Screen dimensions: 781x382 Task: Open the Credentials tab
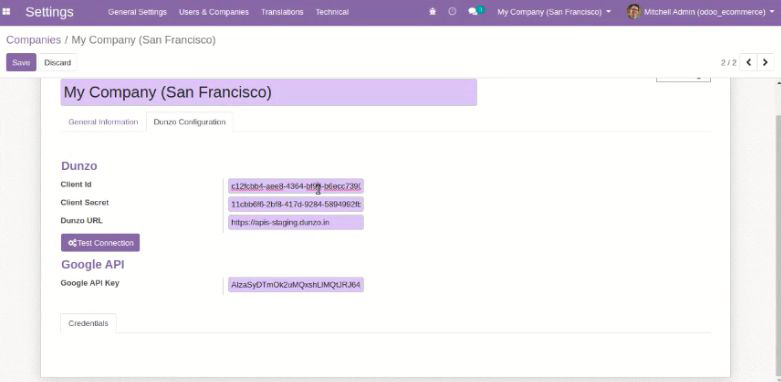click(88, 323)
